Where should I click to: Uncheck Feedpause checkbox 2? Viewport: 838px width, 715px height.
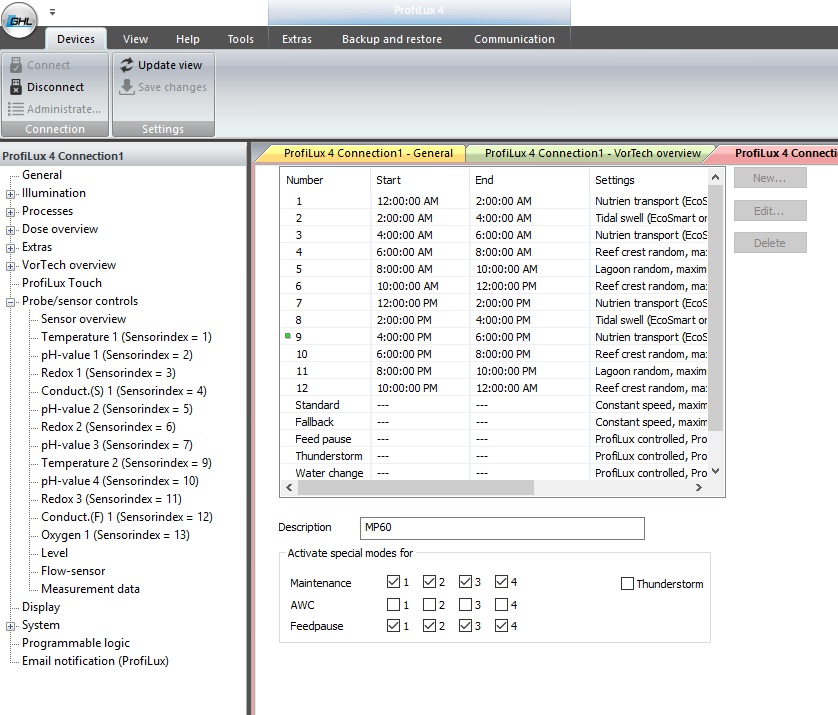pyautogui.click(x=429, y=625)
